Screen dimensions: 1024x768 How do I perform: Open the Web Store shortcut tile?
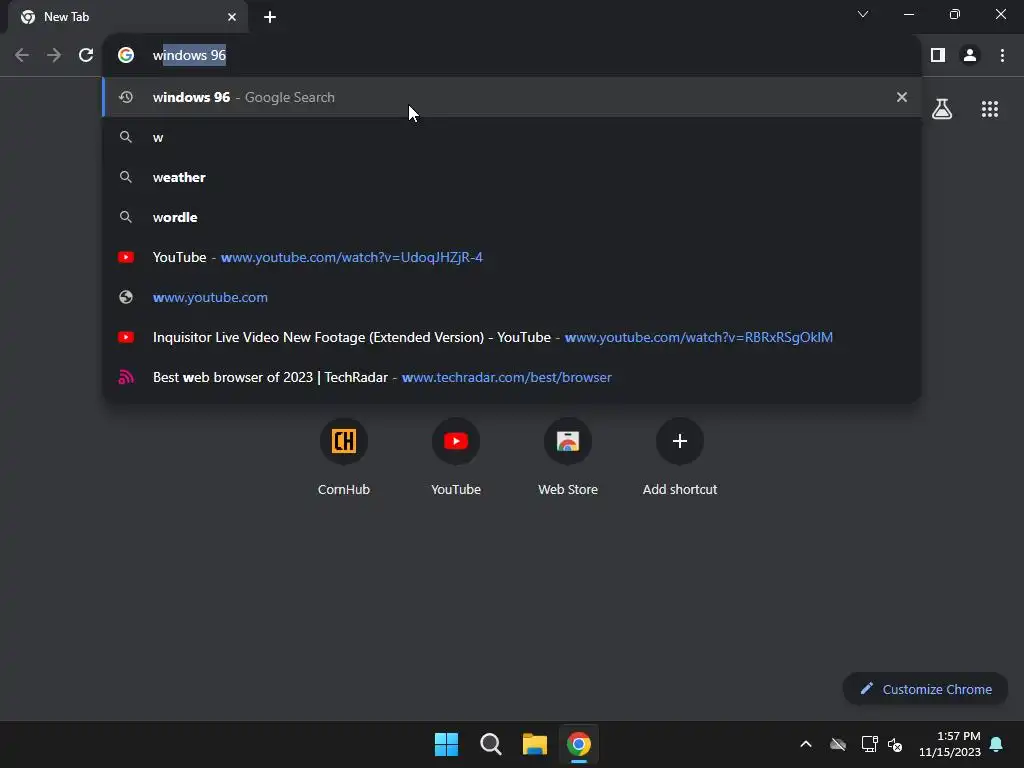click(568, 457)
